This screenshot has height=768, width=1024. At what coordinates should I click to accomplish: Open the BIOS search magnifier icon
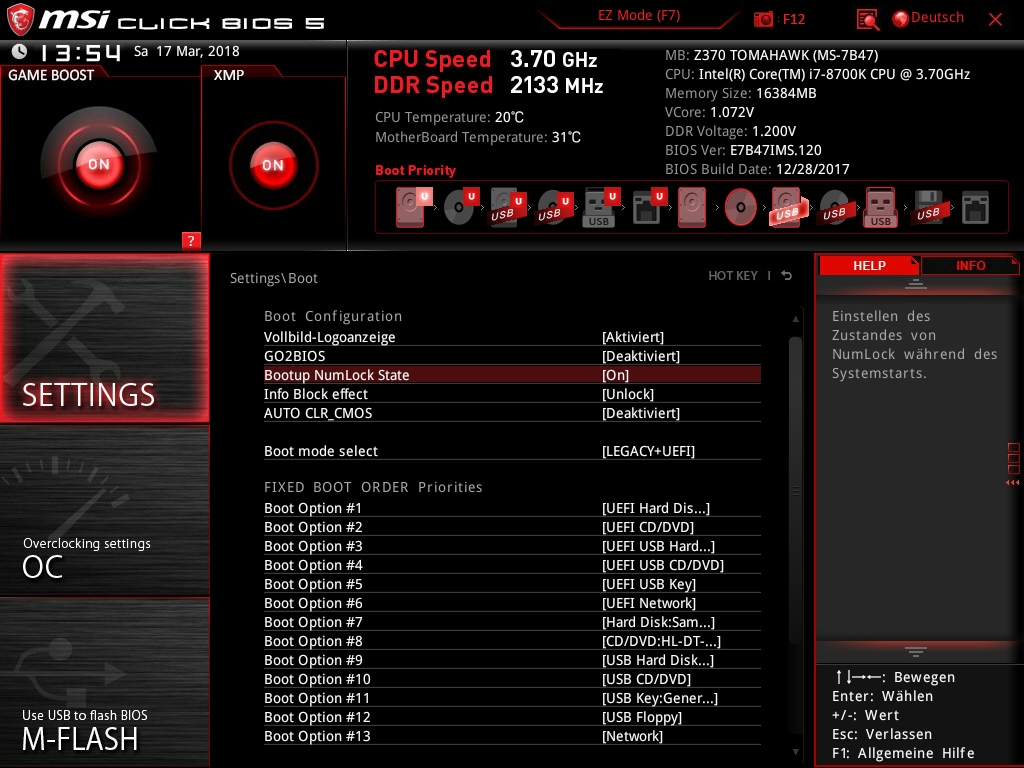867,19
